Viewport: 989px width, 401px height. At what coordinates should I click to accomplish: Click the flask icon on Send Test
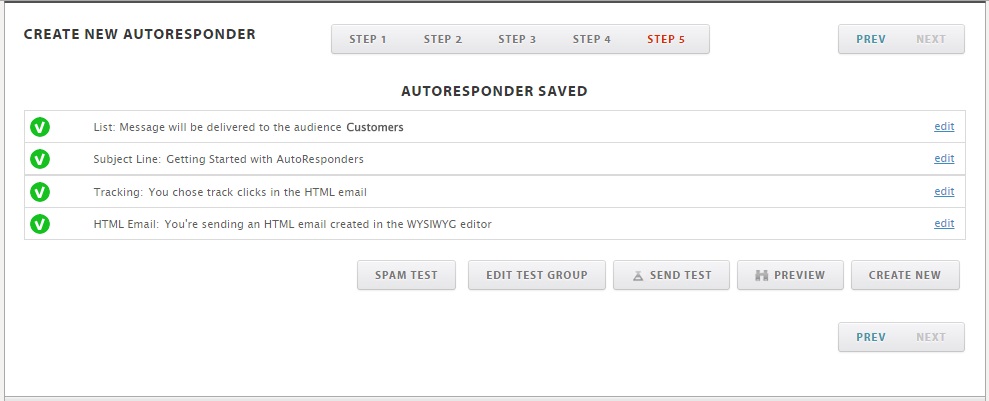pyautogui.click(x=637, y=276)
